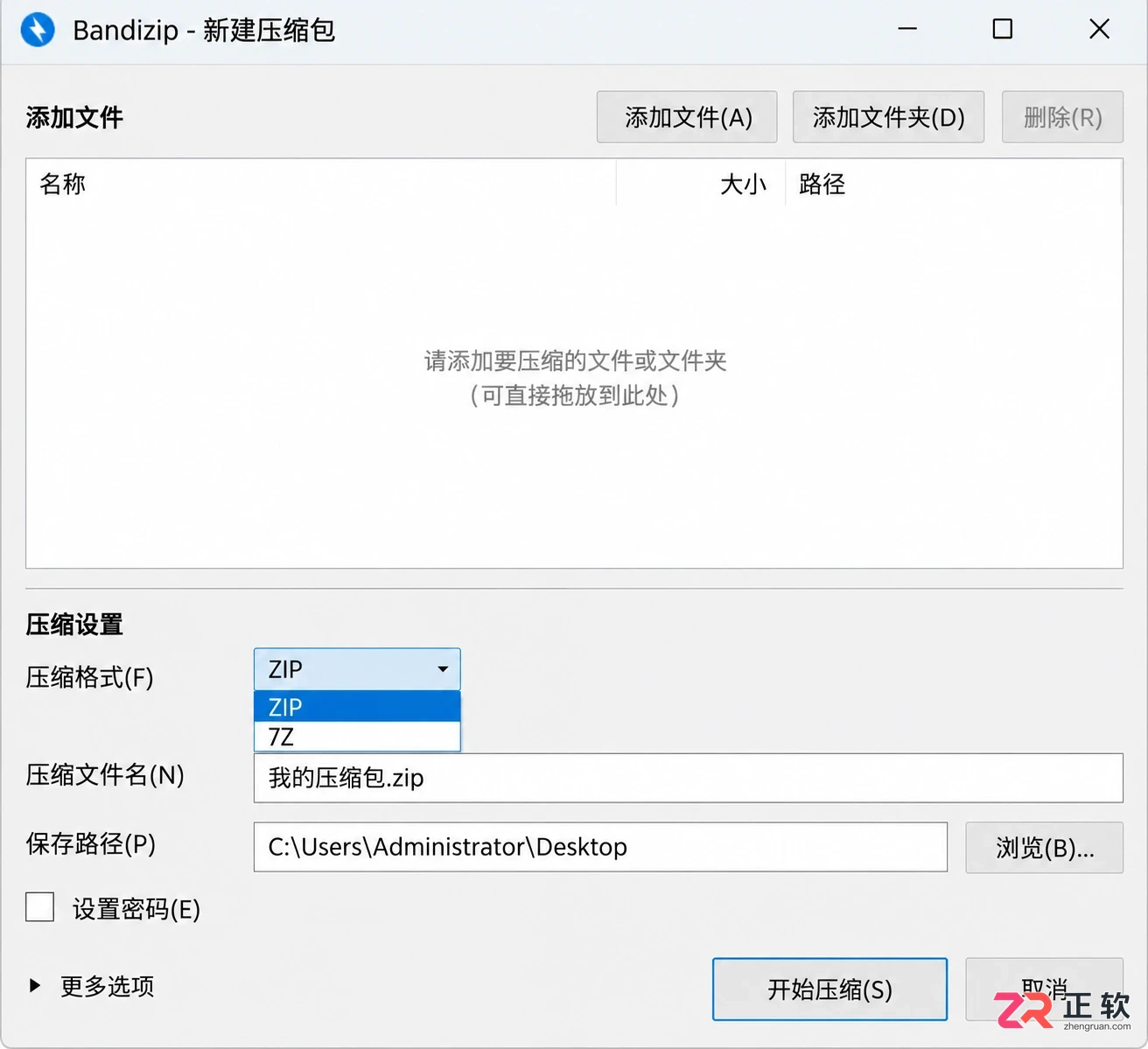1148x1049 pixels.
Task: Close the Bandizip 新建压缩包 window
Action: click(x=1100, y=29)
